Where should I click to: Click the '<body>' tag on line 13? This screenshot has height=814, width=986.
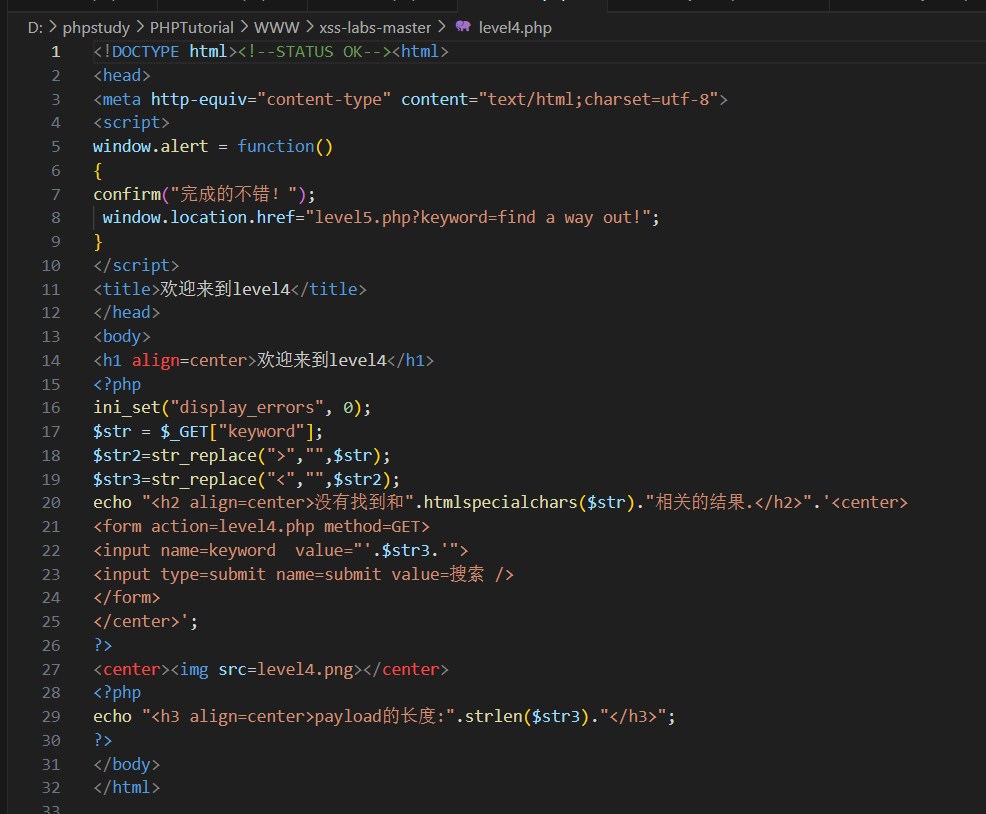pos(122,337)
